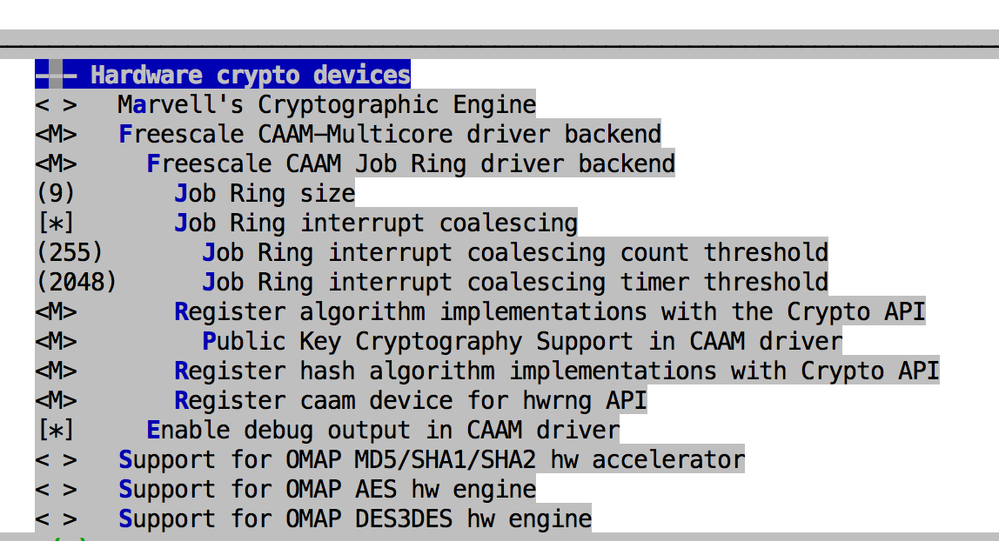Image resolution: width=999 pixels, height=541 pixels.
Task: Toggle <M> box for CAAM-Multicore driver backend
Action: [56, 134]
